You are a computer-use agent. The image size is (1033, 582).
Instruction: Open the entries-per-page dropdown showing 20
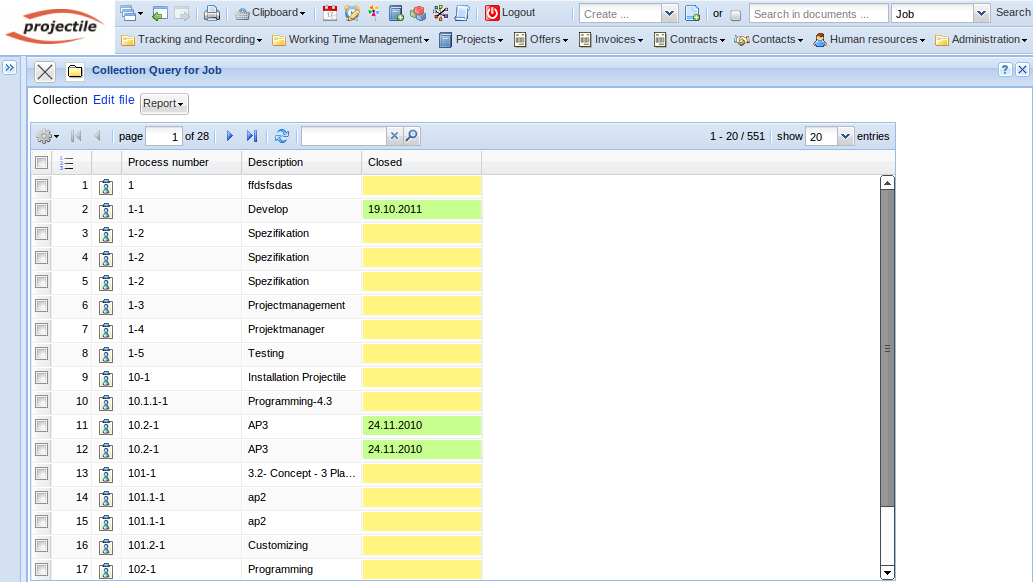pos(845,136)
